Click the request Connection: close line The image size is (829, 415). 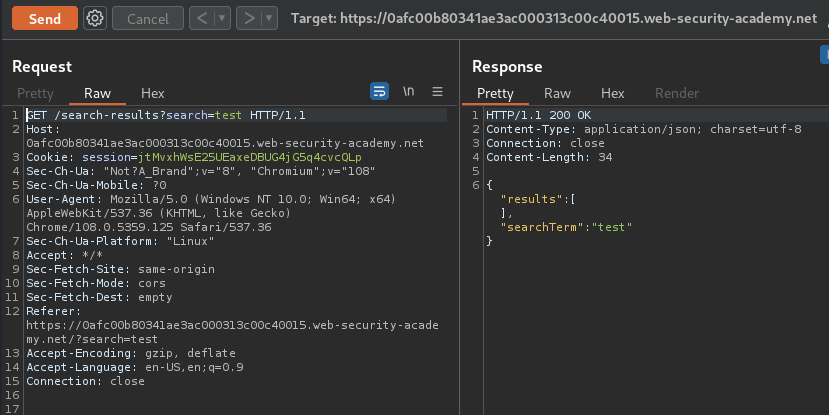[x=86, y=381]
